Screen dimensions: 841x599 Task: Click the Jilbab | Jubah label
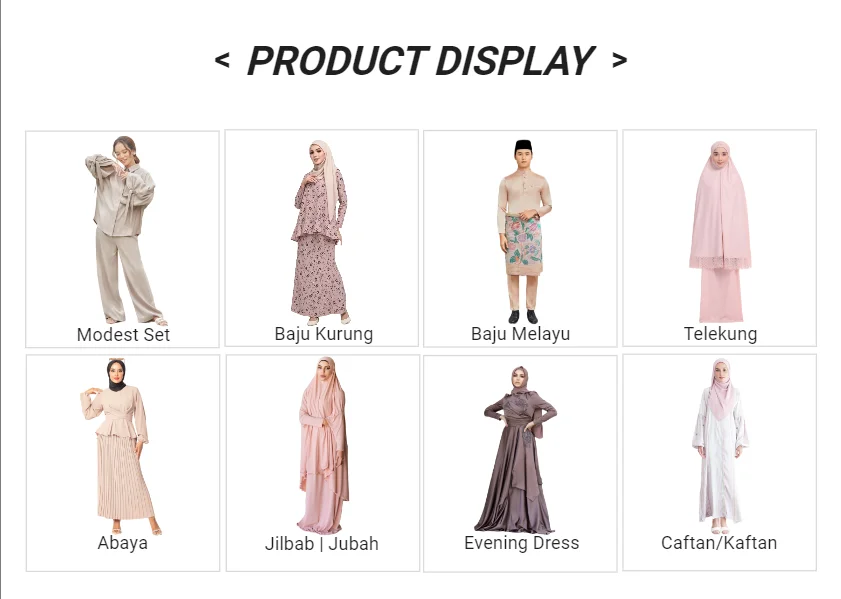(x=322, y=544)
